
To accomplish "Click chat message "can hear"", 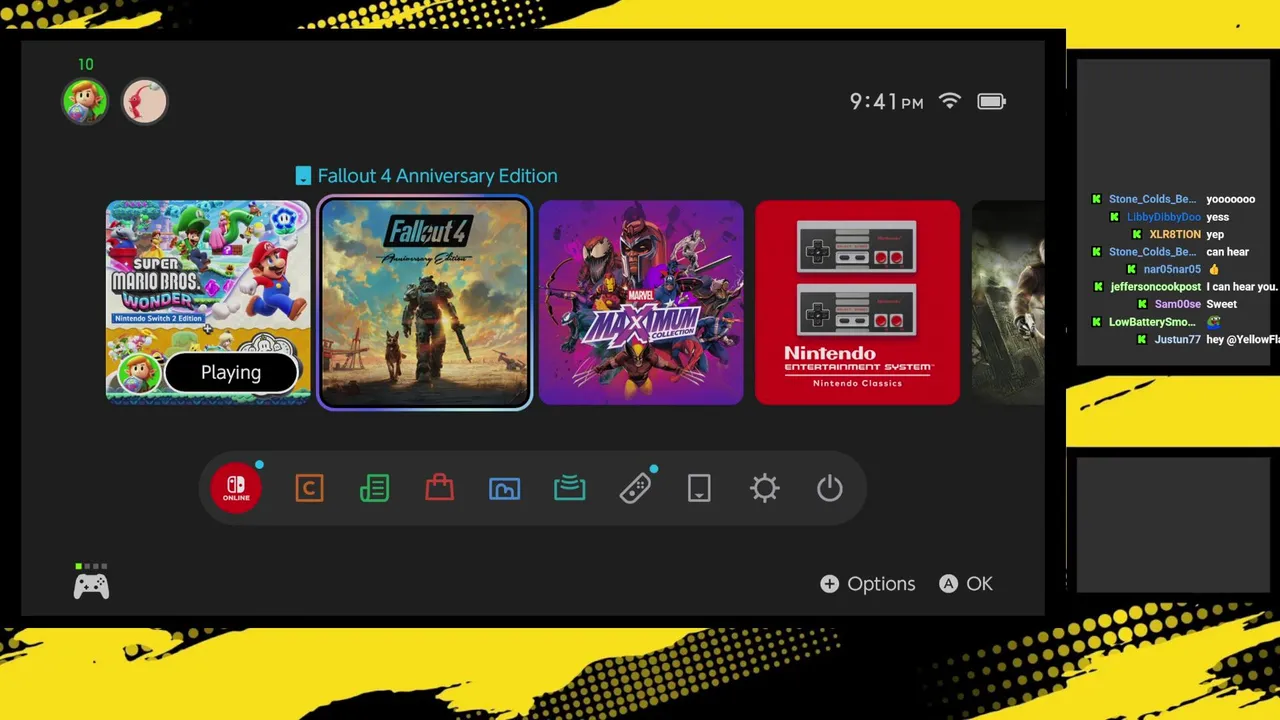I will tap(1227, 252).
